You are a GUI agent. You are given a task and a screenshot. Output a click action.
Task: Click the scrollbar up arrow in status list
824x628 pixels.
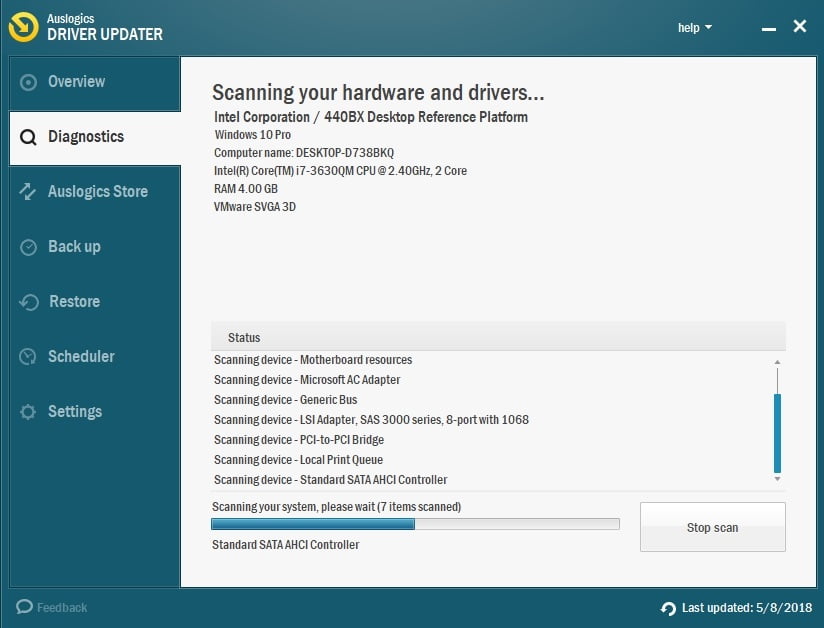[x=777, y=362]
